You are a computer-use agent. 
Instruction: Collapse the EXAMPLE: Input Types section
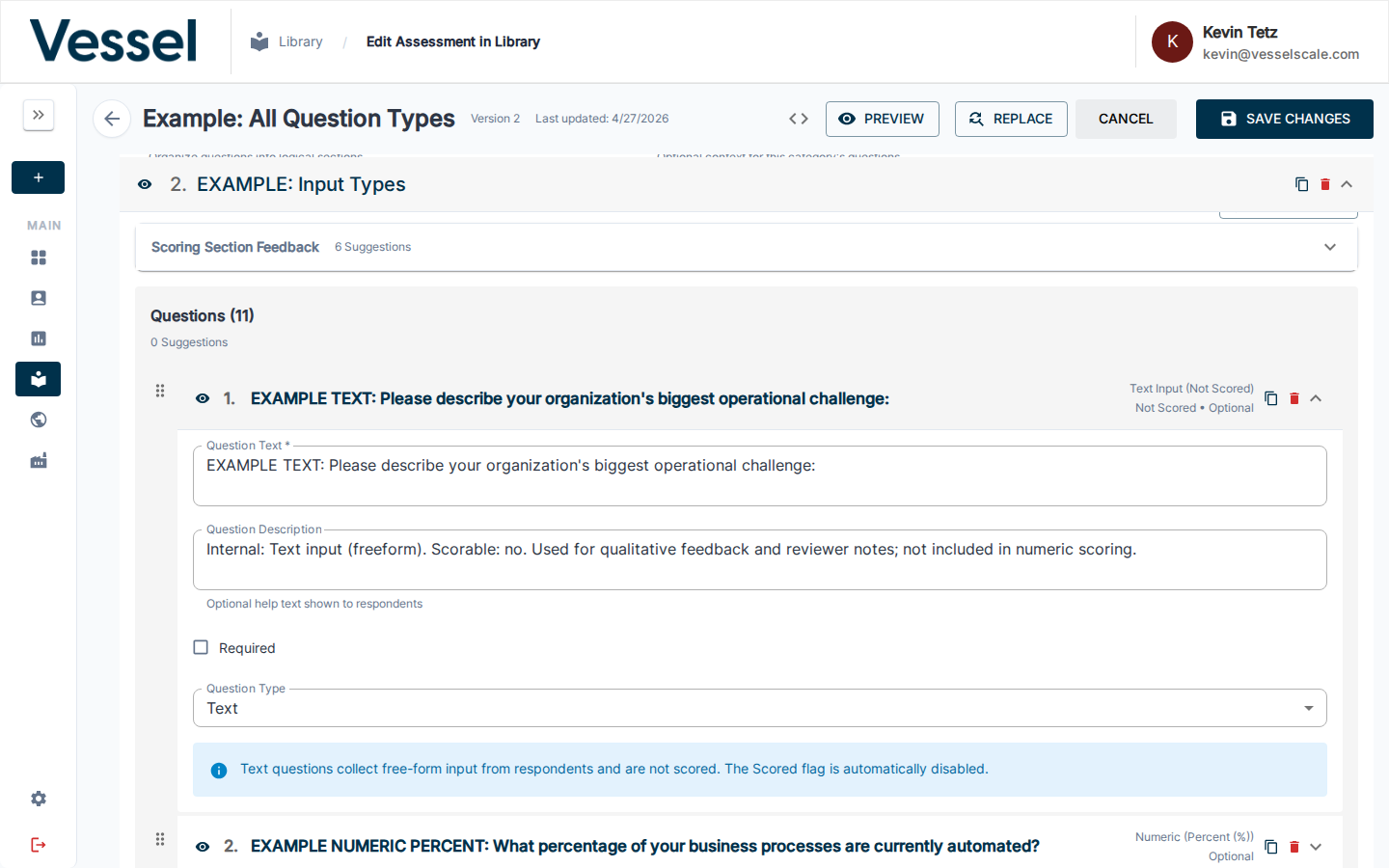(1347, 184)
